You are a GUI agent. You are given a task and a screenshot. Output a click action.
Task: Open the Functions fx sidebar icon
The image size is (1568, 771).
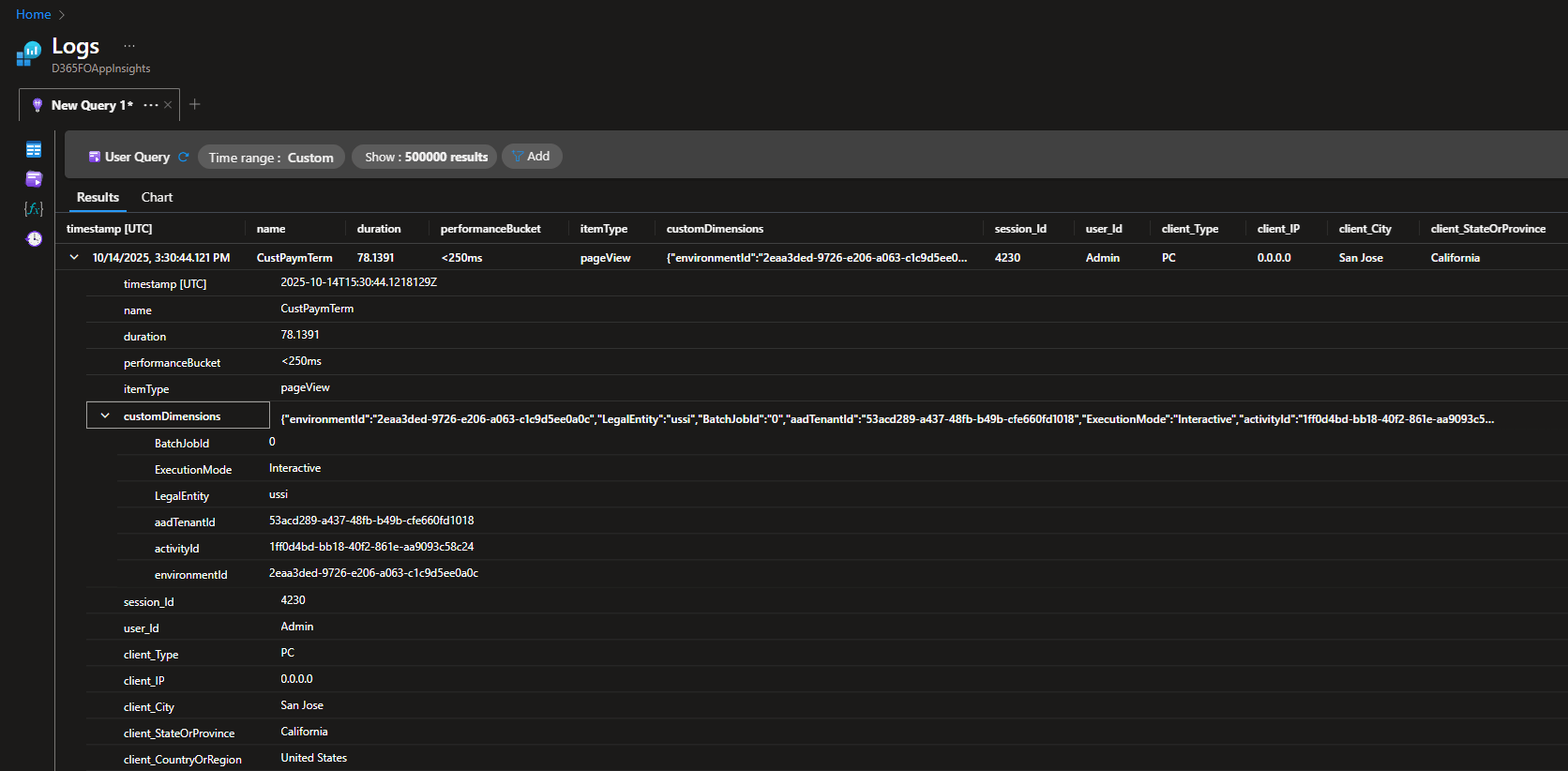click(x=34, y=208)
